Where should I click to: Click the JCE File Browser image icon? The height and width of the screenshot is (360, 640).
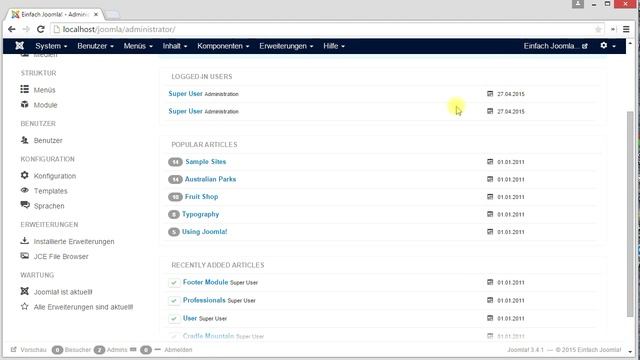[24, 256]
